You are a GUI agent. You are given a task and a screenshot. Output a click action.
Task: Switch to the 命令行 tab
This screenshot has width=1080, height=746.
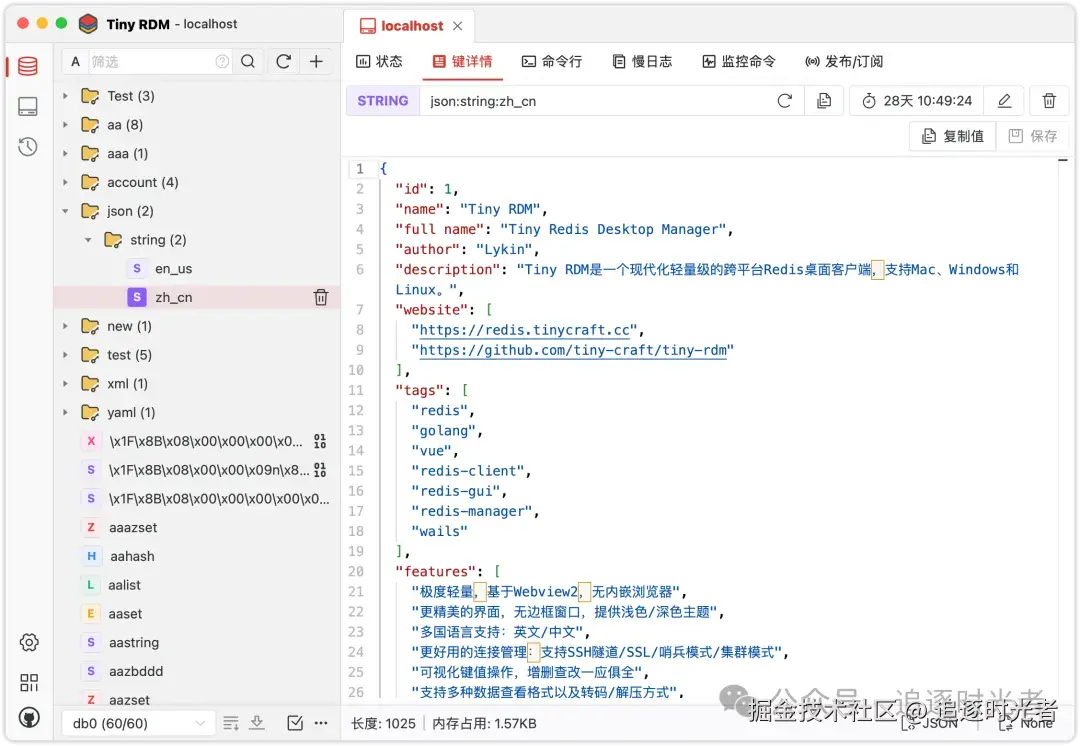[552, 61]
